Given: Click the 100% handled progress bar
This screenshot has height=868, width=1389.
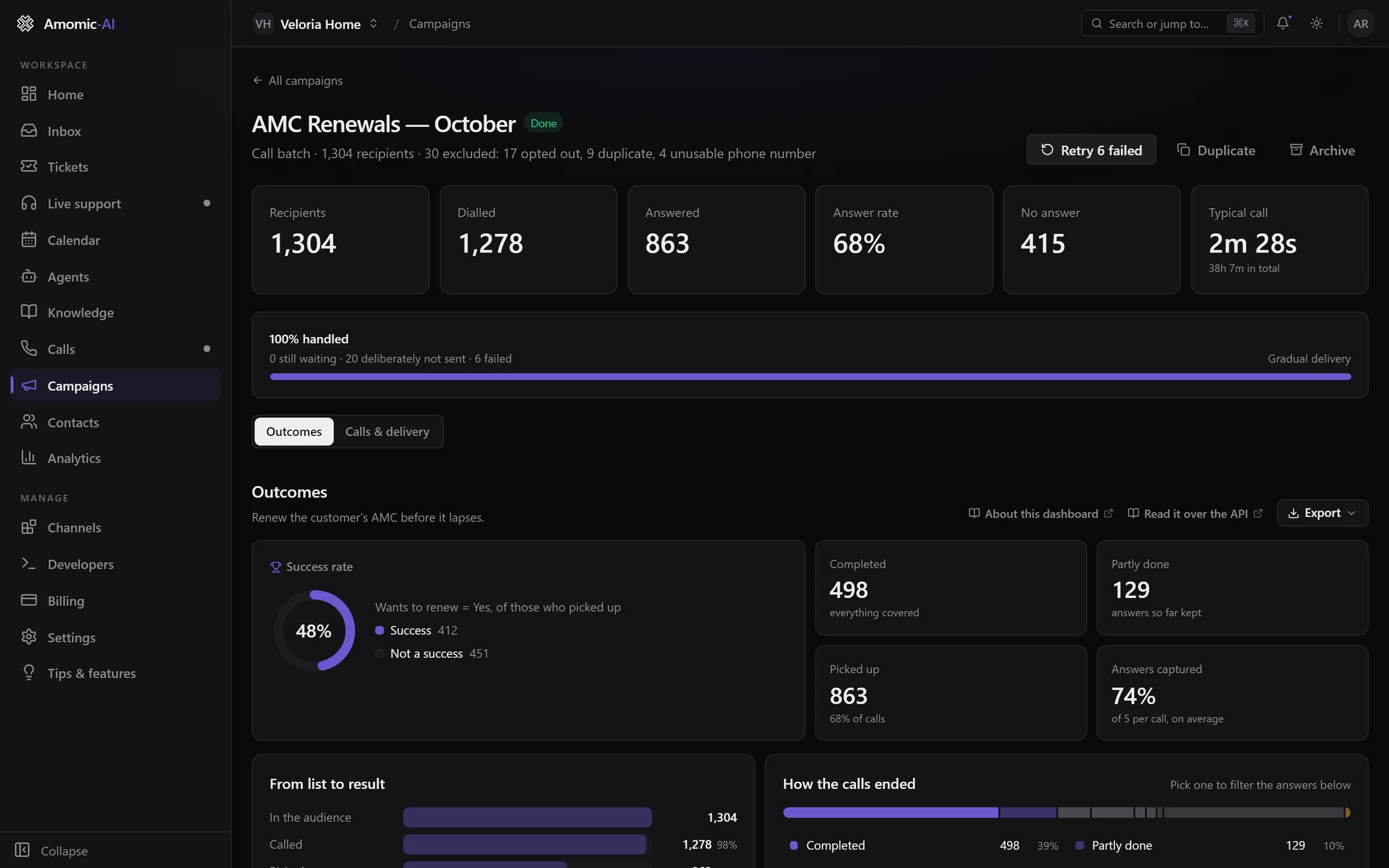Looking at the screenshot, I should pos(810,377).
